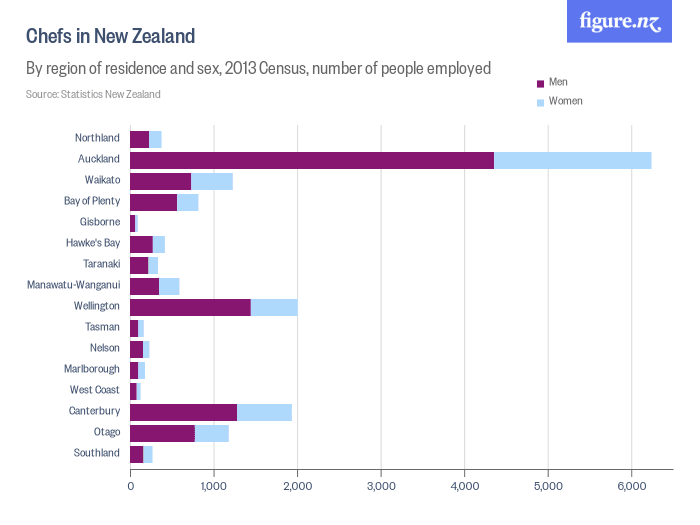Click the Auckland men purple bar
This screenshot has width=700, height=525.
coord(311,159)
